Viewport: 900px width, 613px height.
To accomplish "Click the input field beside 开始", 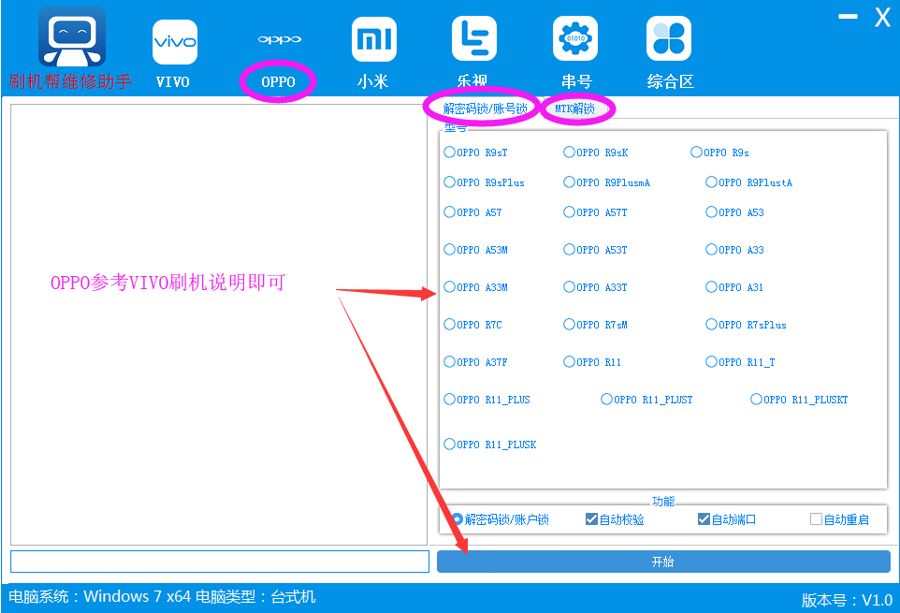I will pos(220,561).
